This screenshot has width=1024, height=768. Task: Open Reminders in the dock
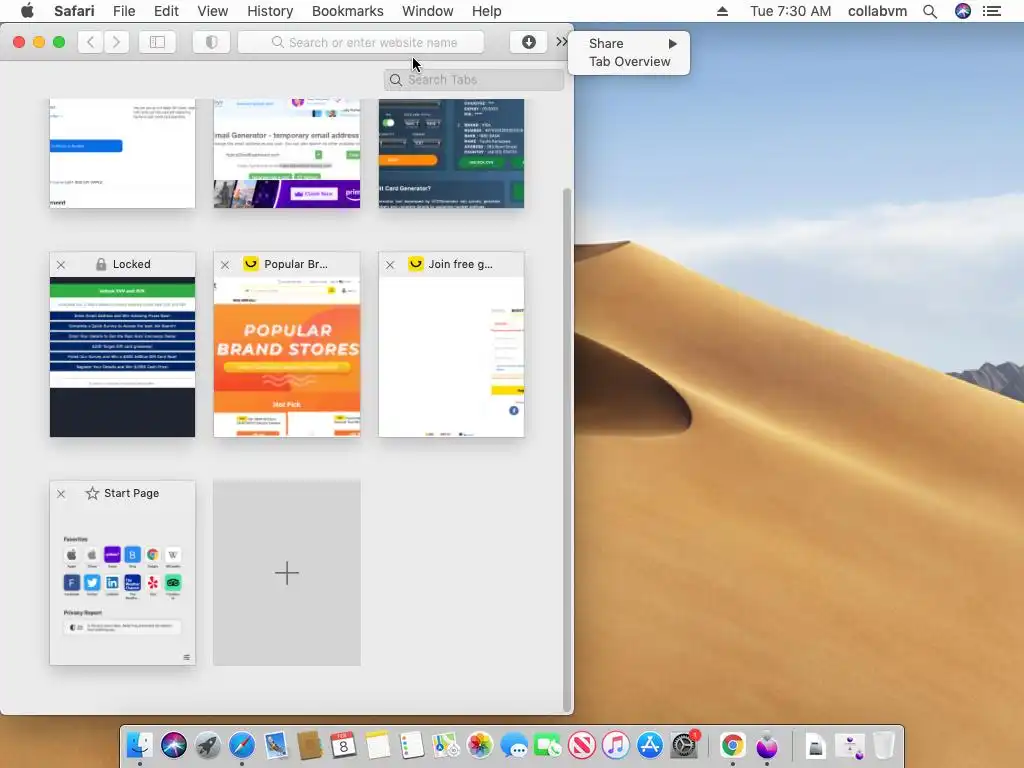tap(411, 745)
